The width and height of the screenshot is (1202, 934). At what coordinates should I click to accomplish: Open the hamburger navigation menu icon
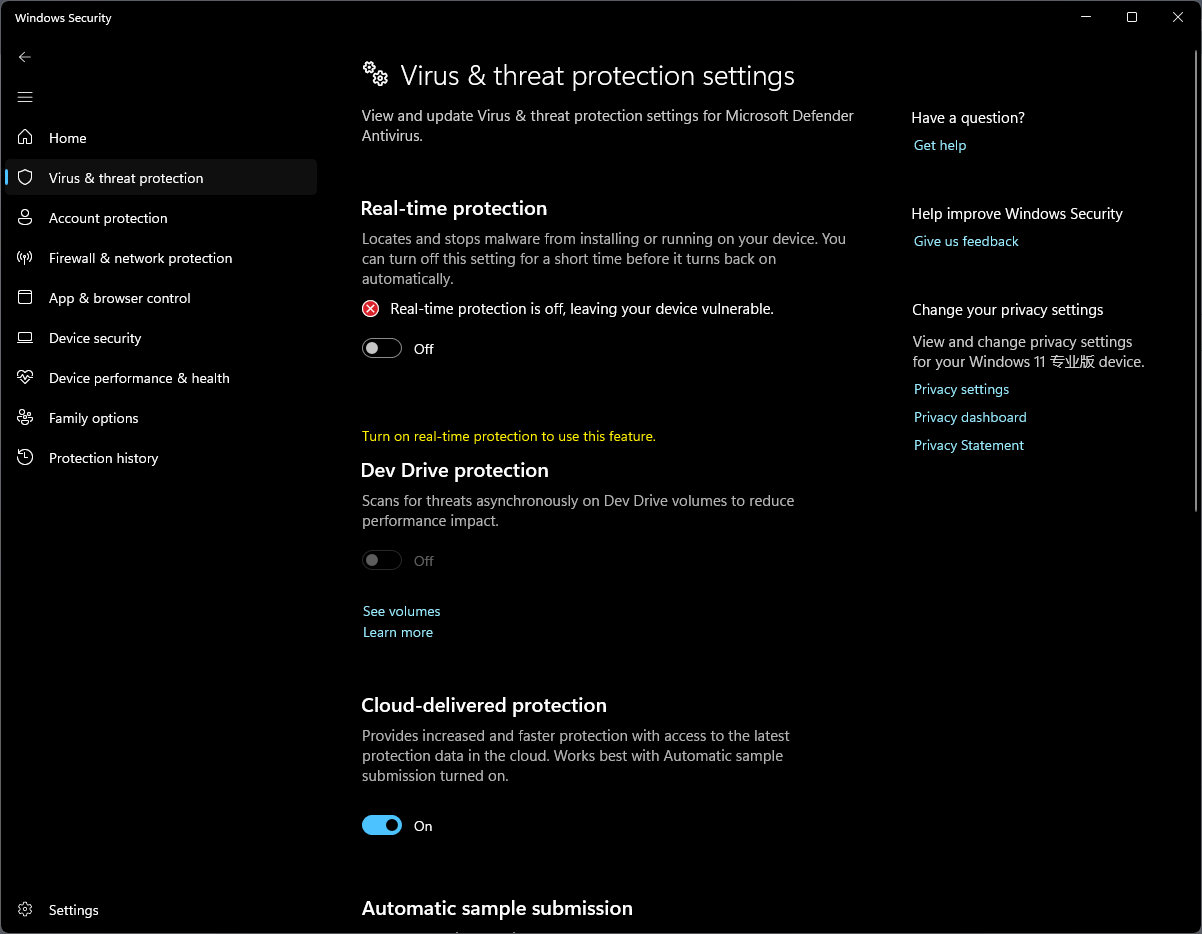[x=25, y=97]
